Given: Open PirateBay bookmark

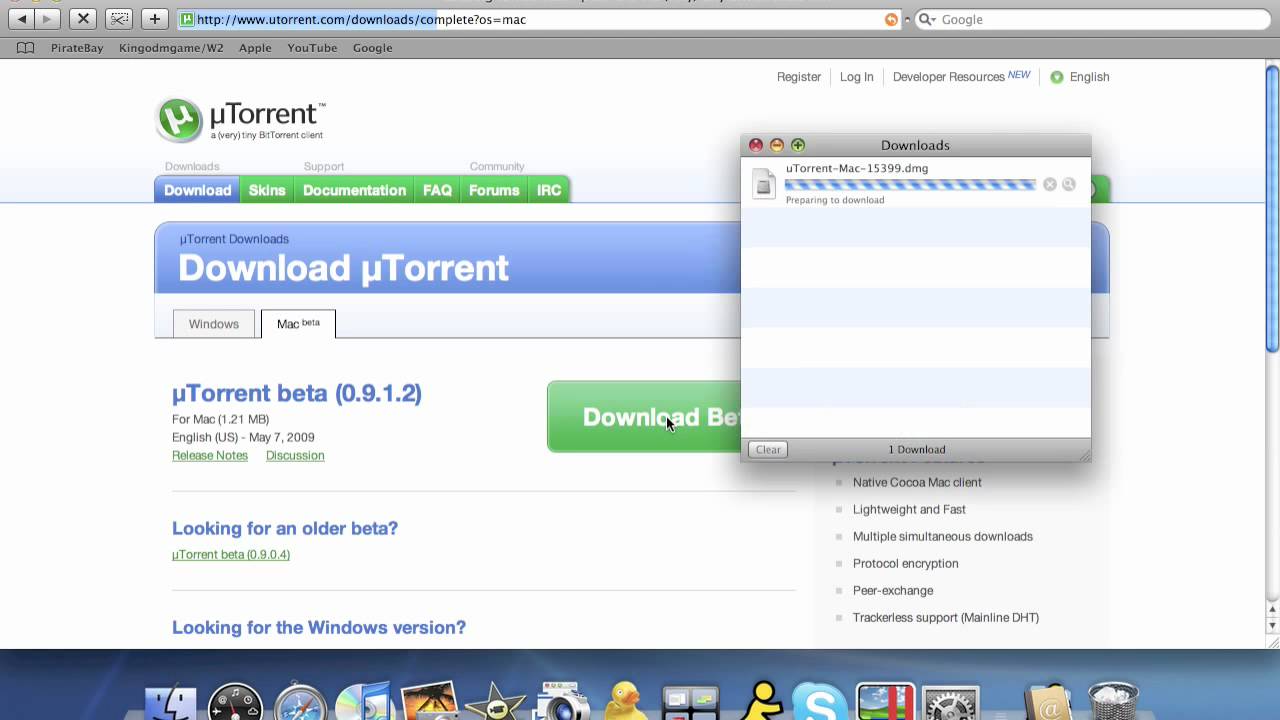Looking at the screenshot, I should pos(77,48).
